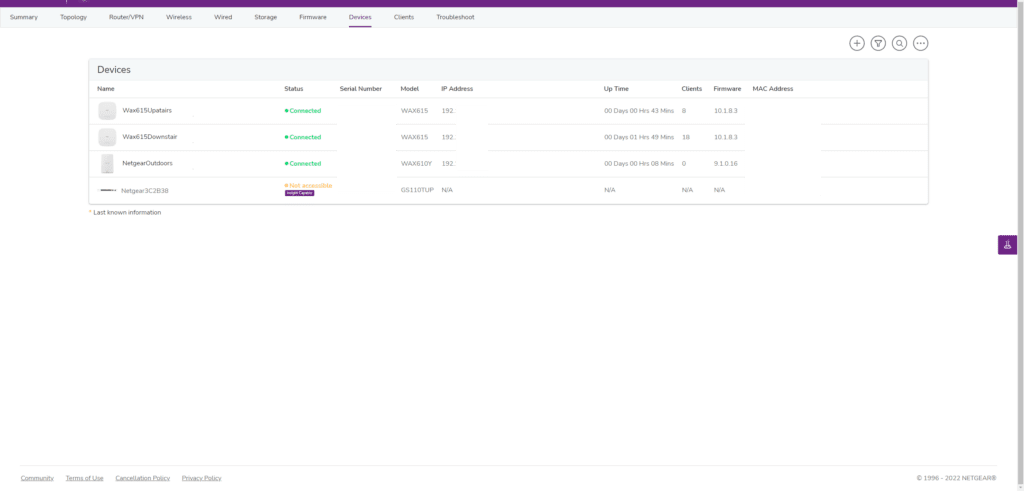Click the Insight Capable badge
The height and width of the screenshot is (491, 1024).
point(299,193)
